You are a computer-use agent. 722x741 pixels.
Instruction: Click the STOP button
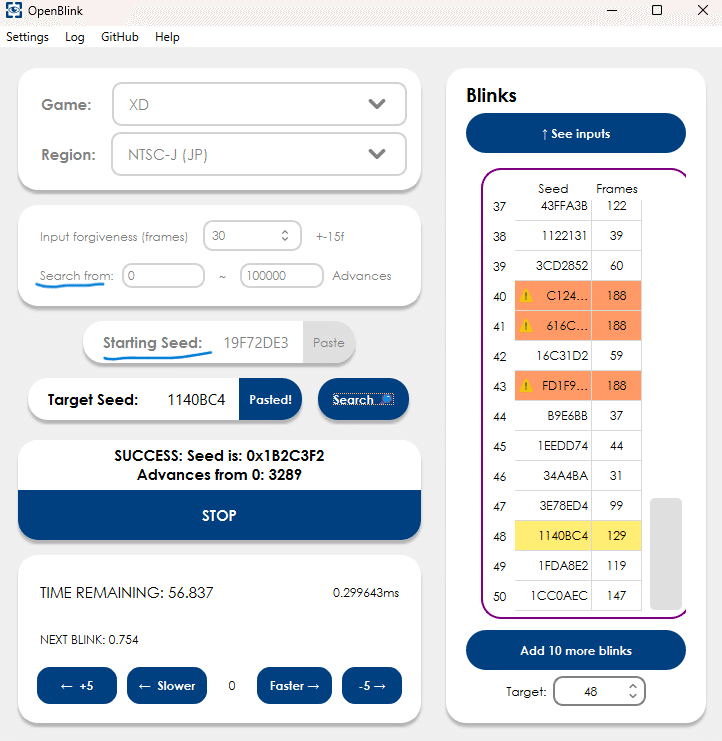(x=219, y=515)
